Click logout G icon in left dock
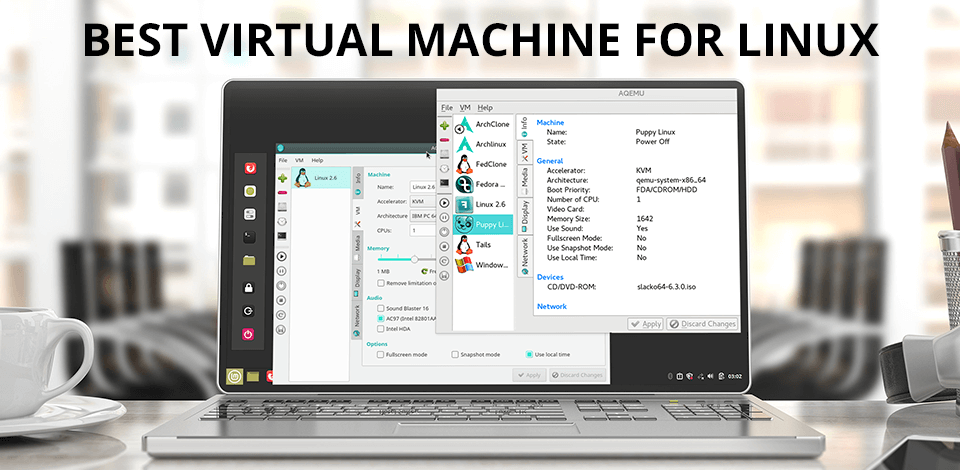This screenshot has height=470, width=960. pos(249,311)
